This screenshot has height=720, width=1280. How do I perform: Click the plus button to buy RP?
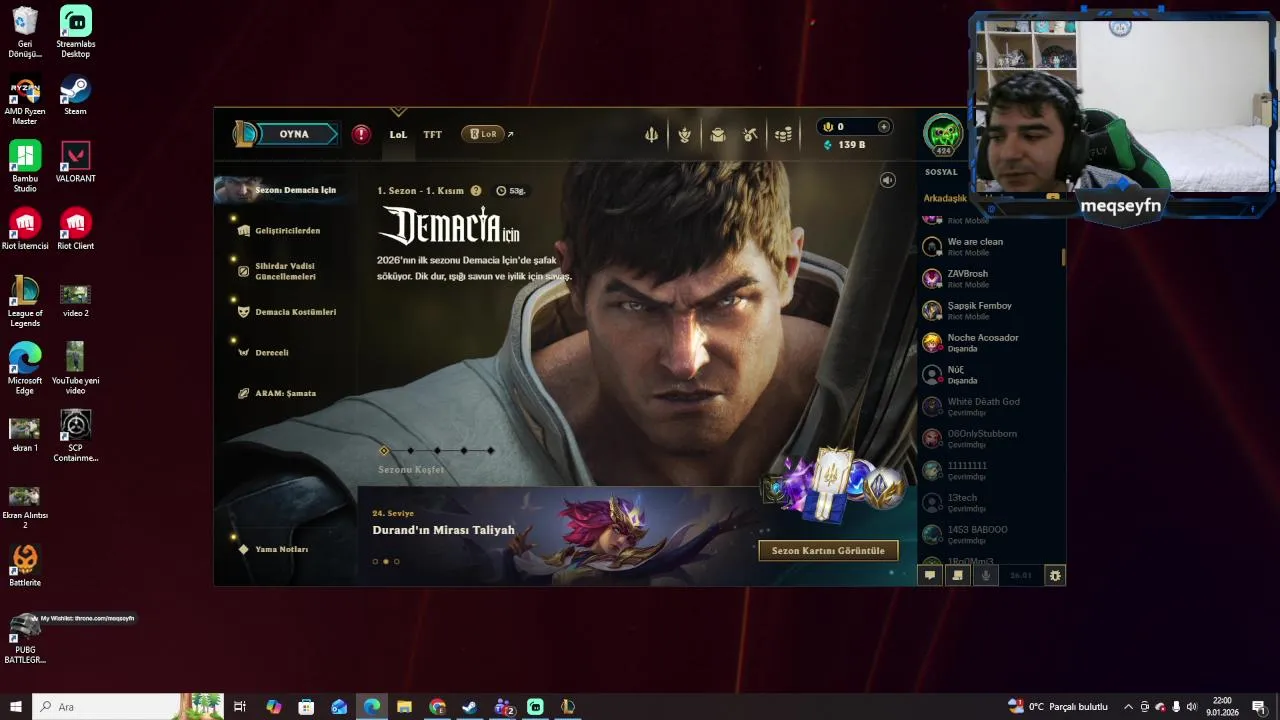883,127
